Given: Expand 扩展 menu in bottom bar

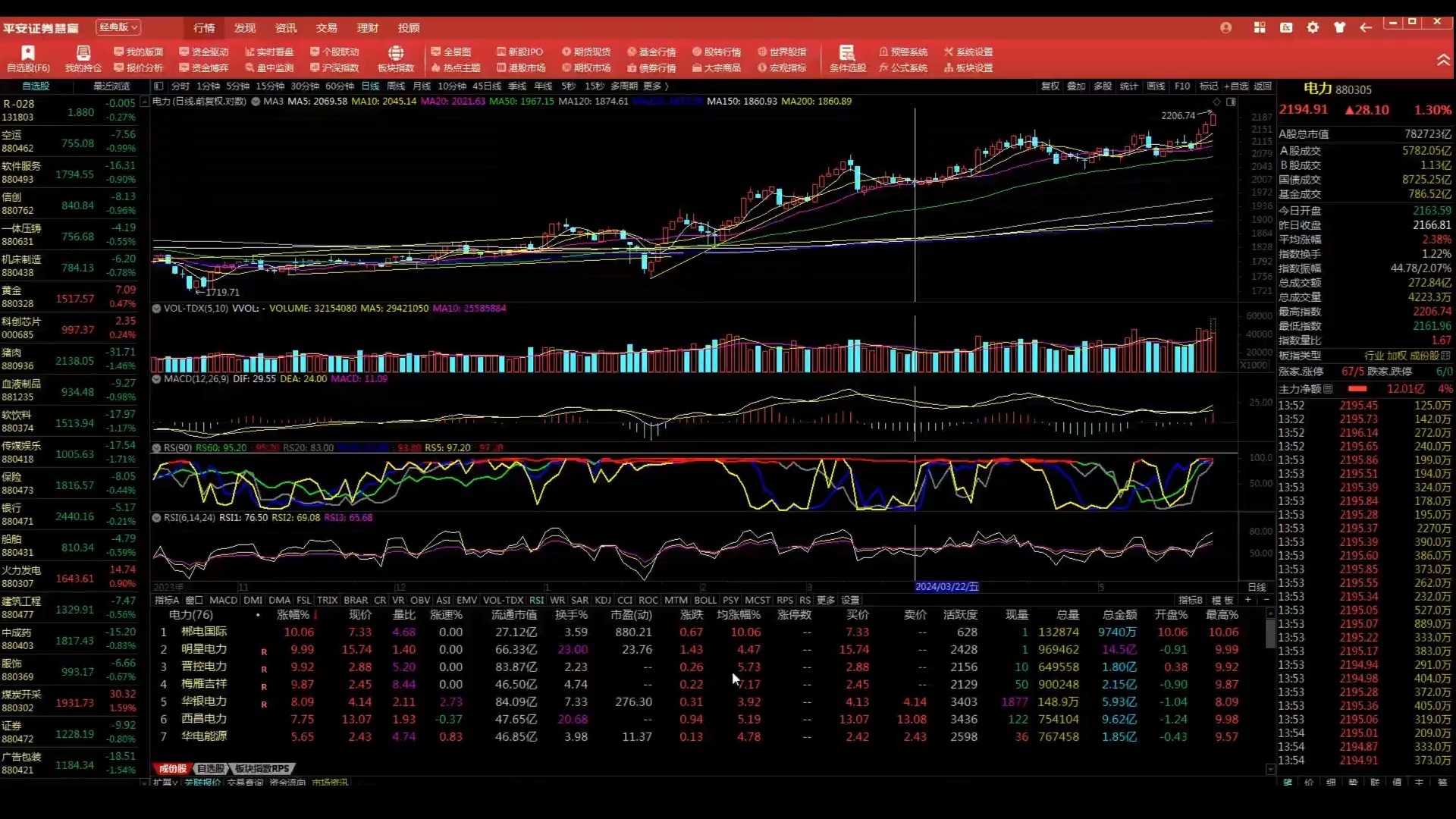Looking at the screenshot, I should click(165, 783).
